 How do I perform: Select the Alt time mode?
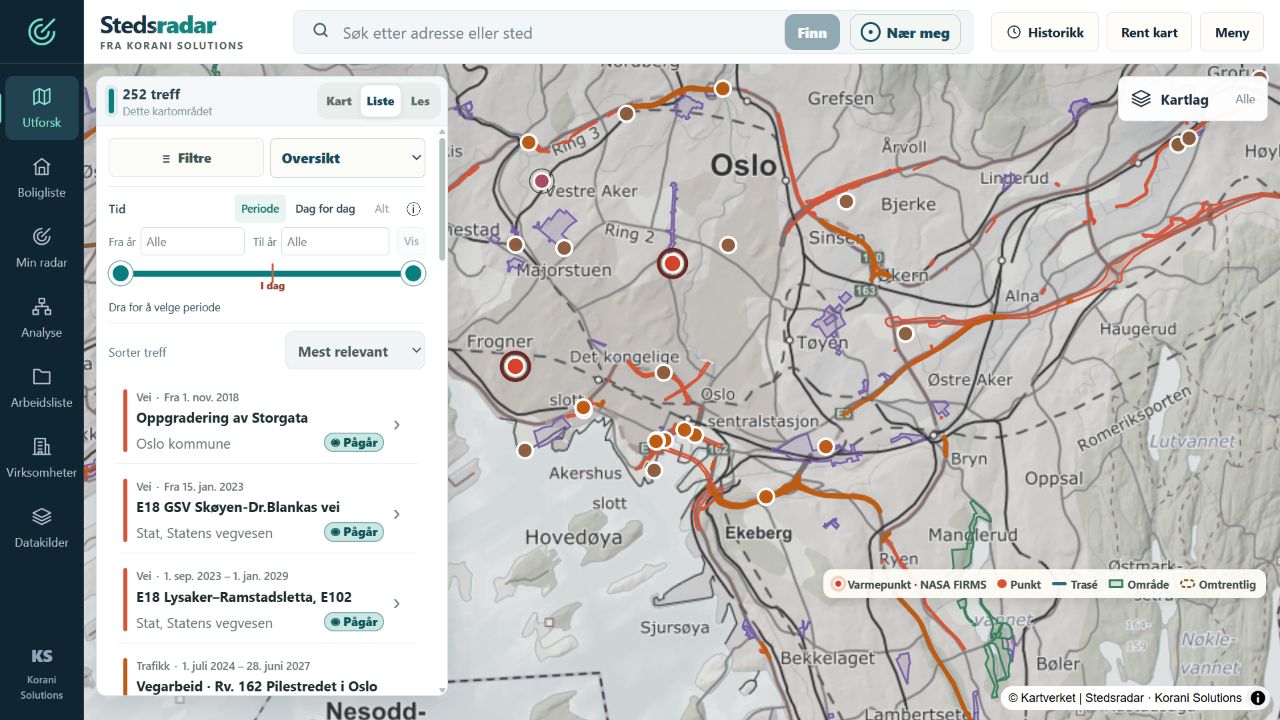point(382,209)
